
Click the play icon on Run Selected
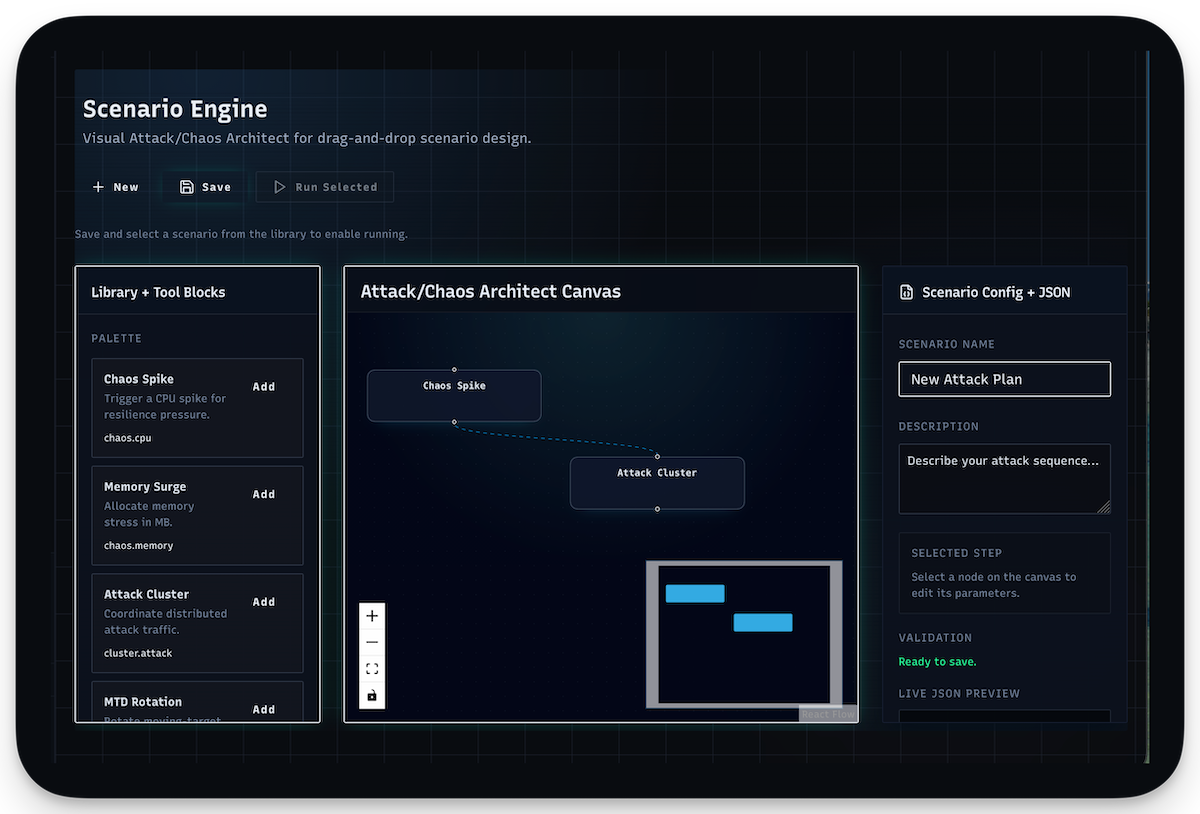point(279,187)
